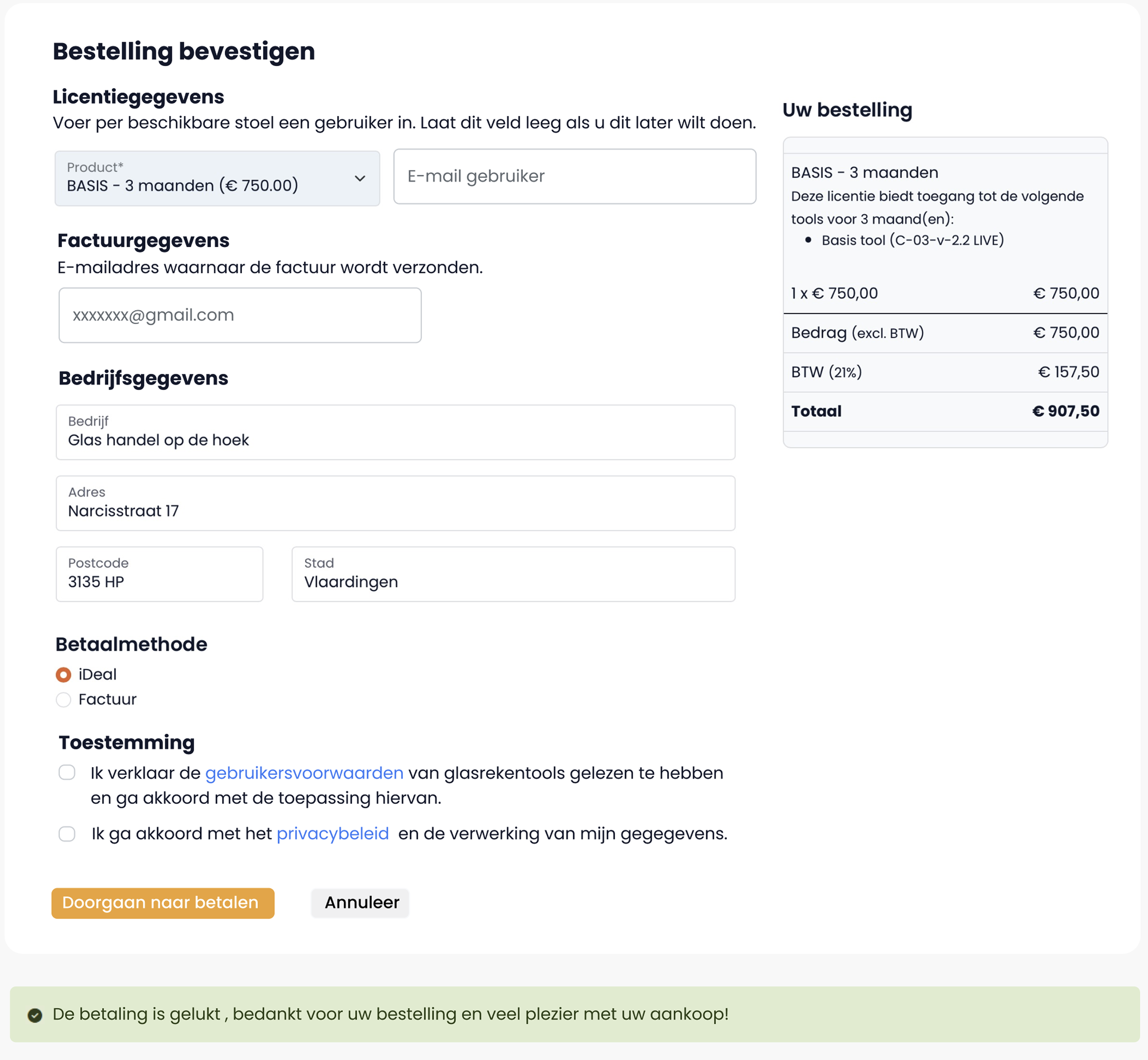Open the Product dropdown

pos(217,178)
